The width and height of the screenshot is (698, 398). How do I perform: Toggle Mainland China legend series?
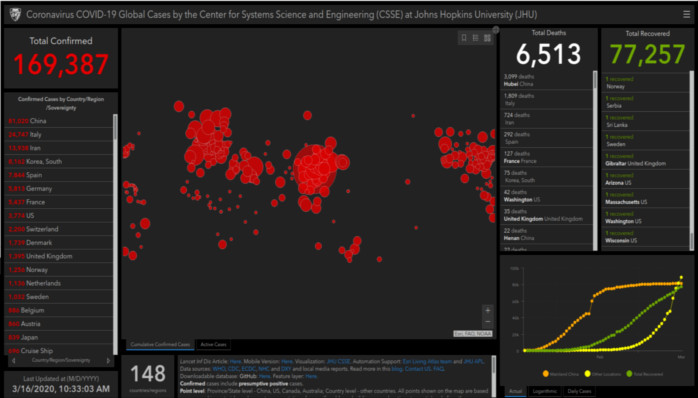point(560,374)
